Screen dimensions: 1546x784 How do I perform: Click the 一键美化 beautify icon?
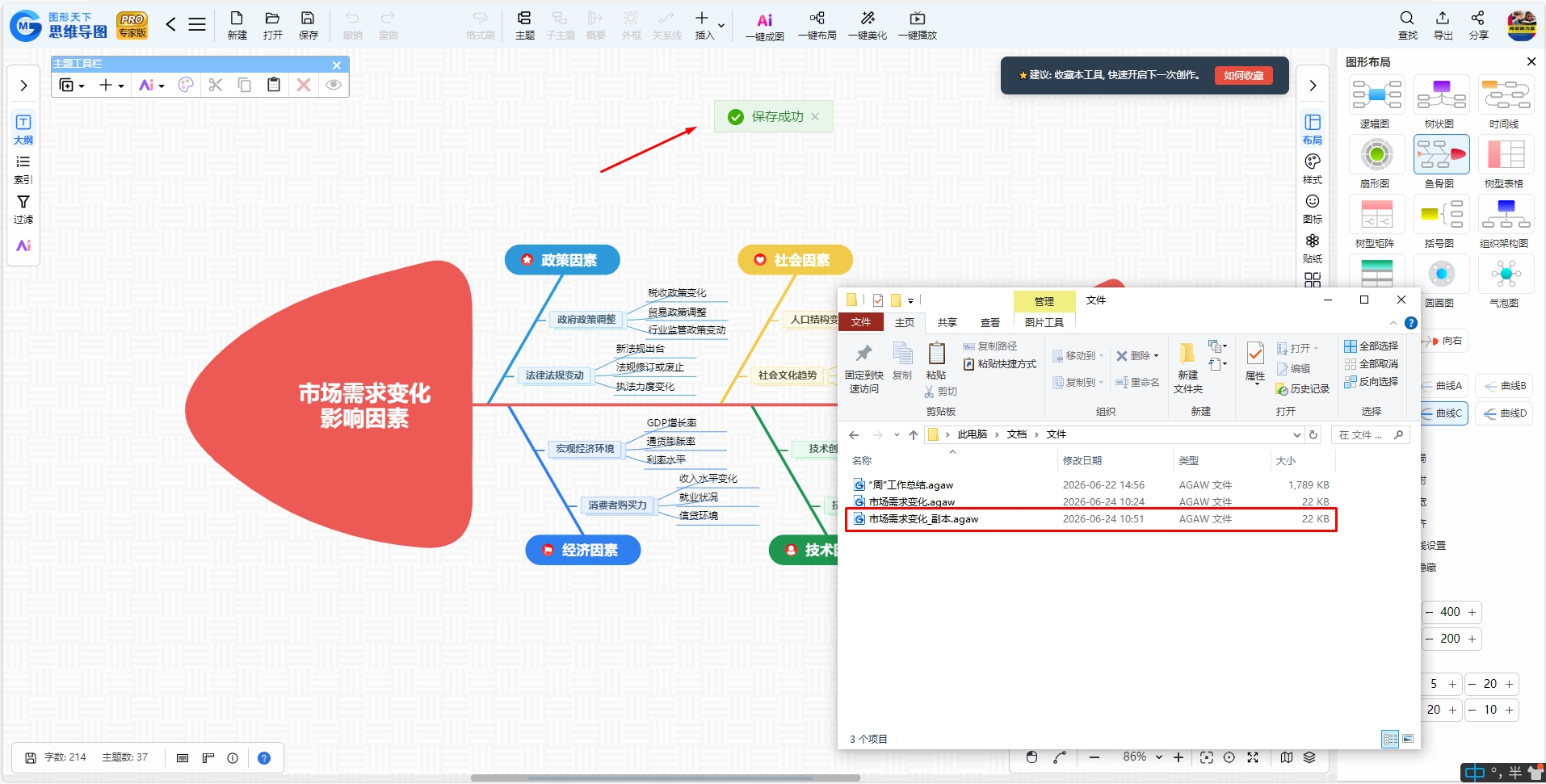[x=868, y=26]
